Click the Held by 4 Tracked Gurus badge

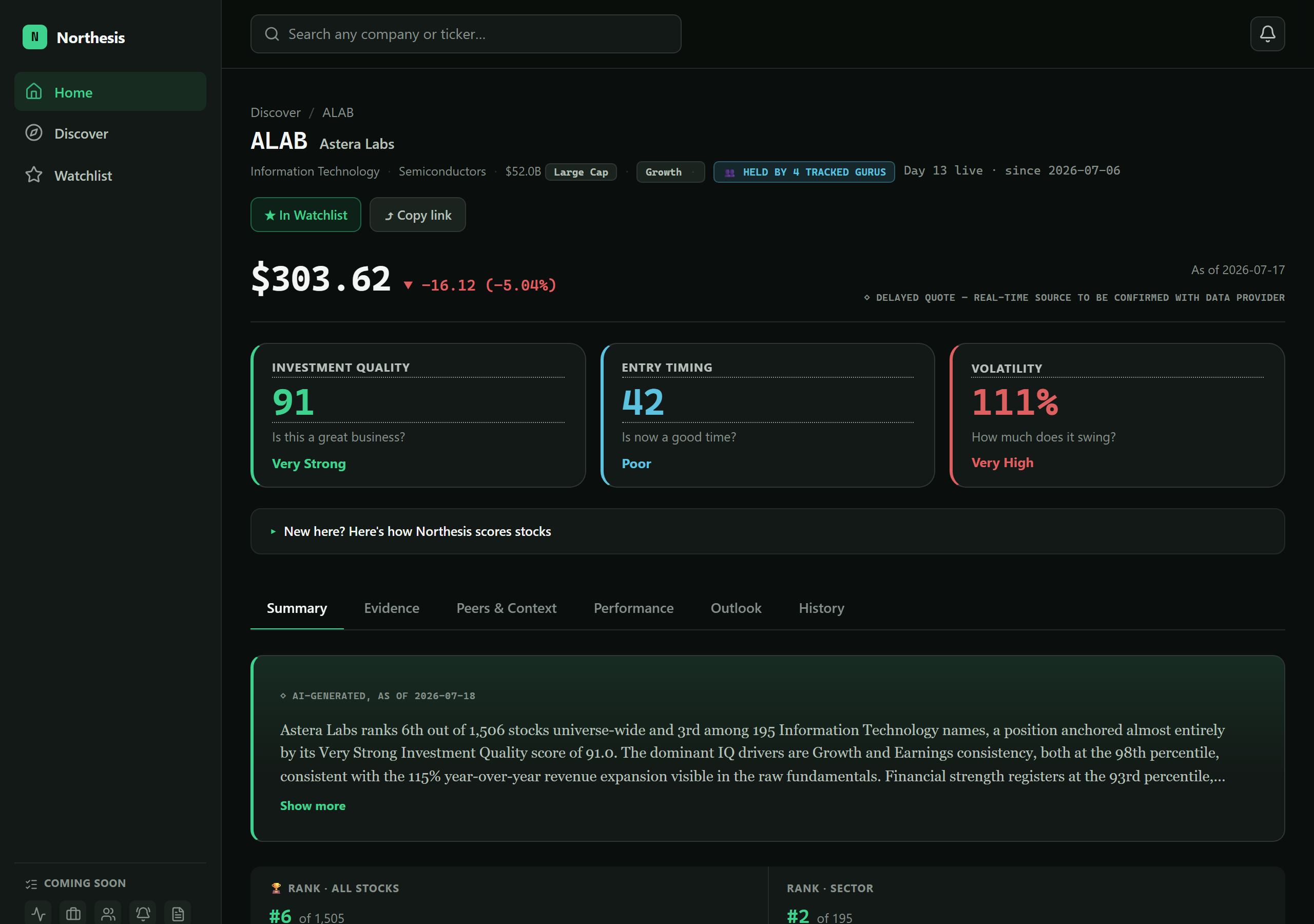click(x=804, y=172)
